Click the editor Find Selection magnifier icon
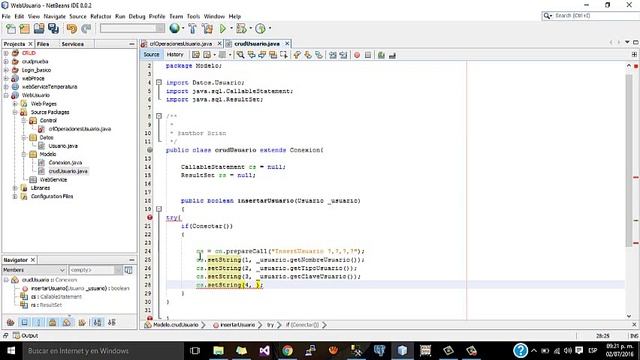 [x=240, y=55]
